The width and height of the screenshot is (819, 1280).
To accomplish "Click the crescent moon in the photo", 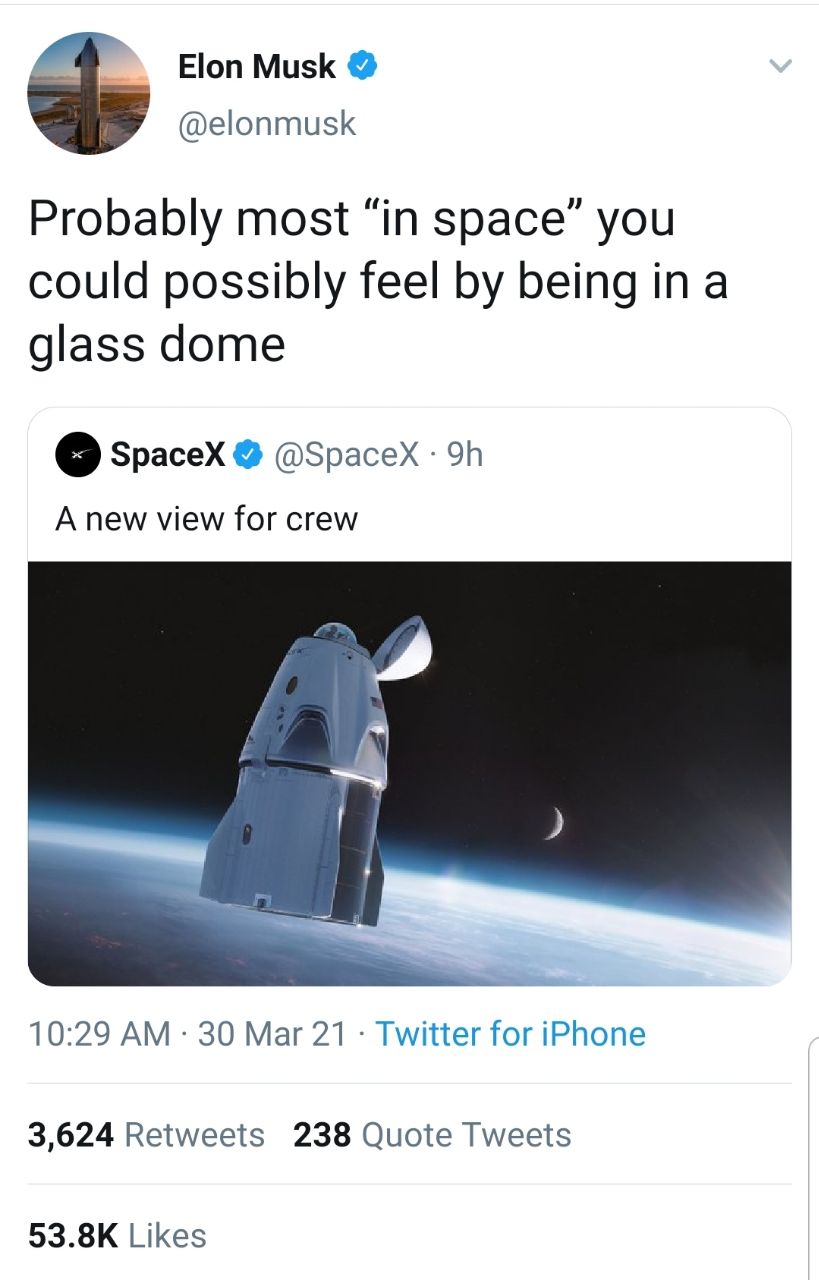I will point(552,822).
